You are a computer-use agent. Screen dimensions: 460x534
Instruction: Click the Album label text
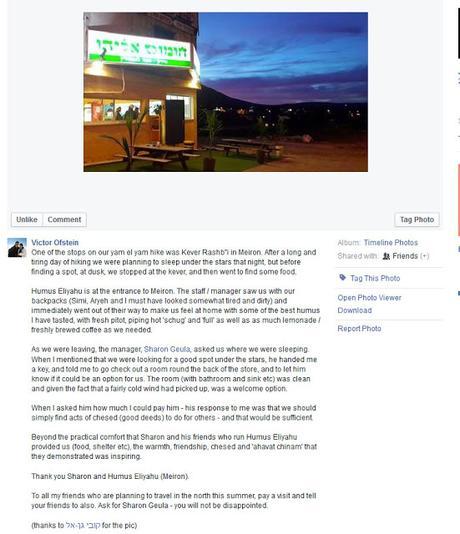click(x=349, y=242)
